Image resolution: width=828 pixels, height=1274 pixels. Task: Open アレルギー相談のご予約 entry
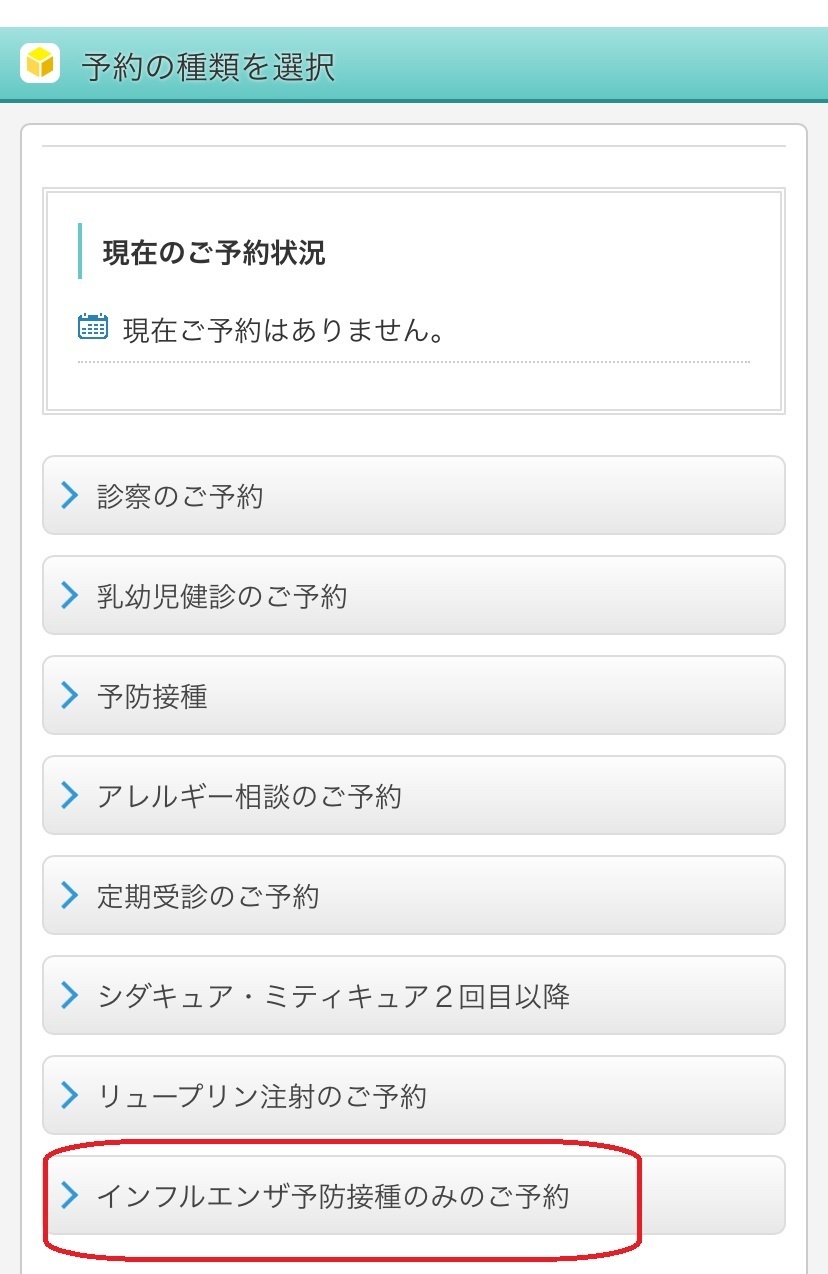pyautogui.click(x=413, y=795)
